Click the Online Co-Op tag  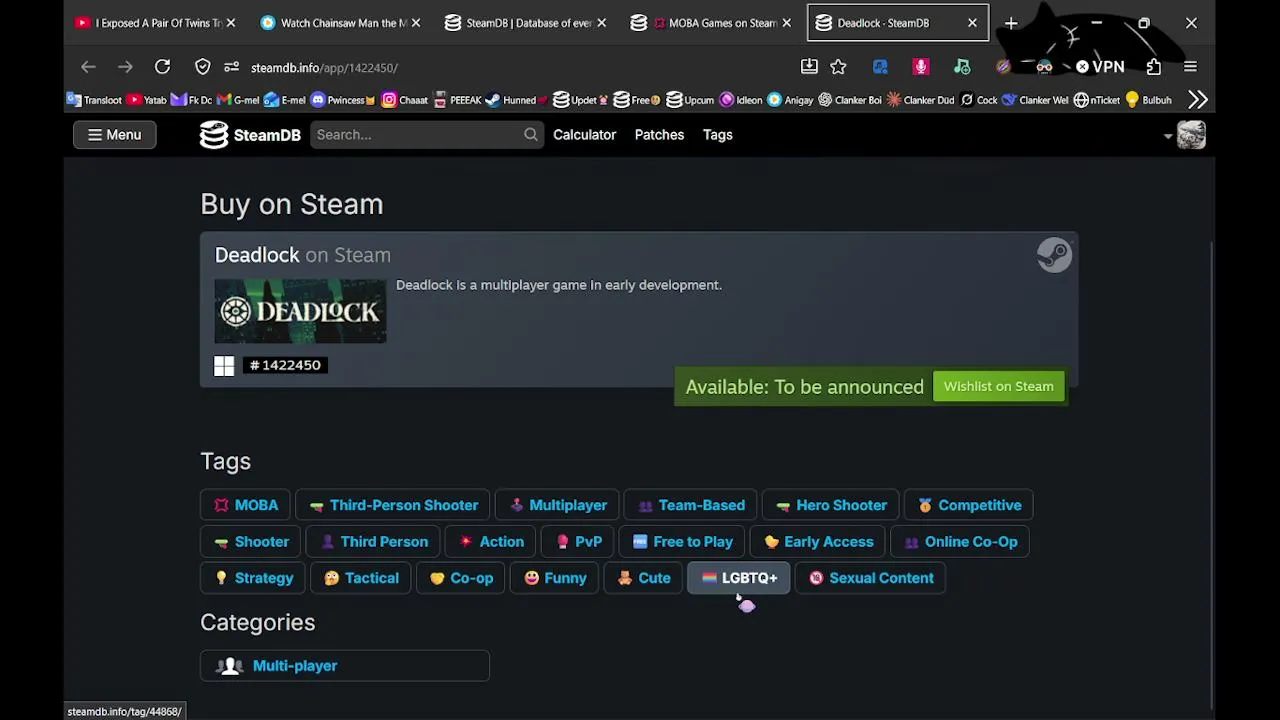960,542
